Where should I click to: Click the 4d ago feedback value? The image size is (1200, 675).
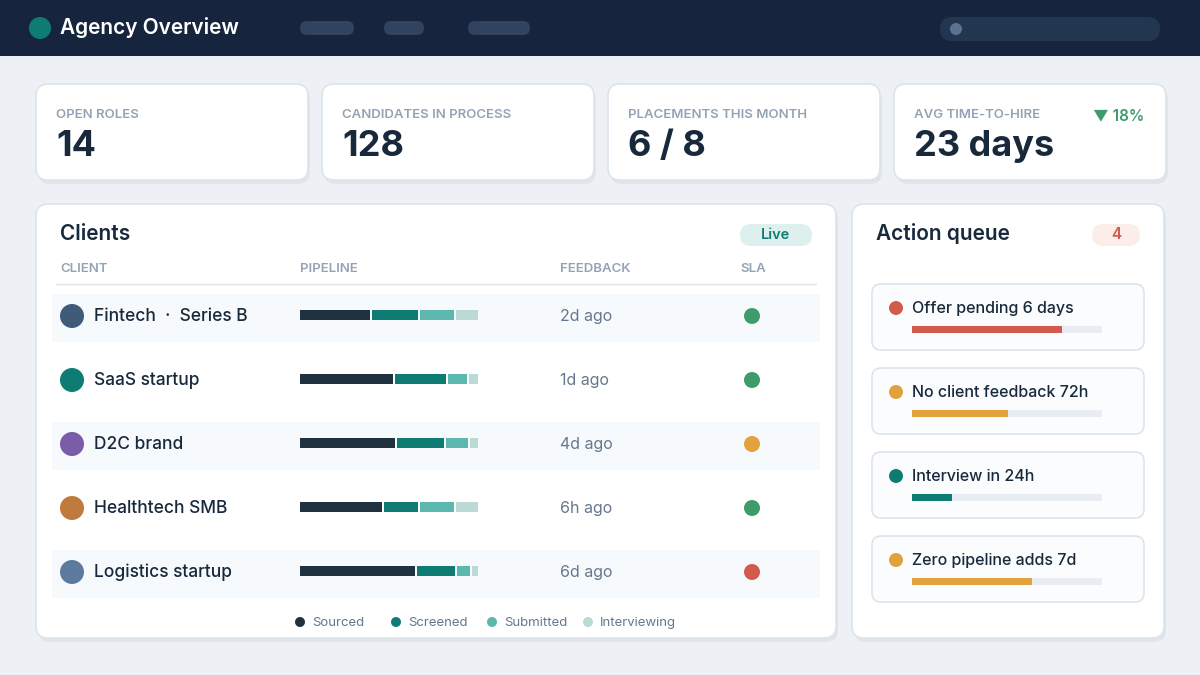click(586, 444)
